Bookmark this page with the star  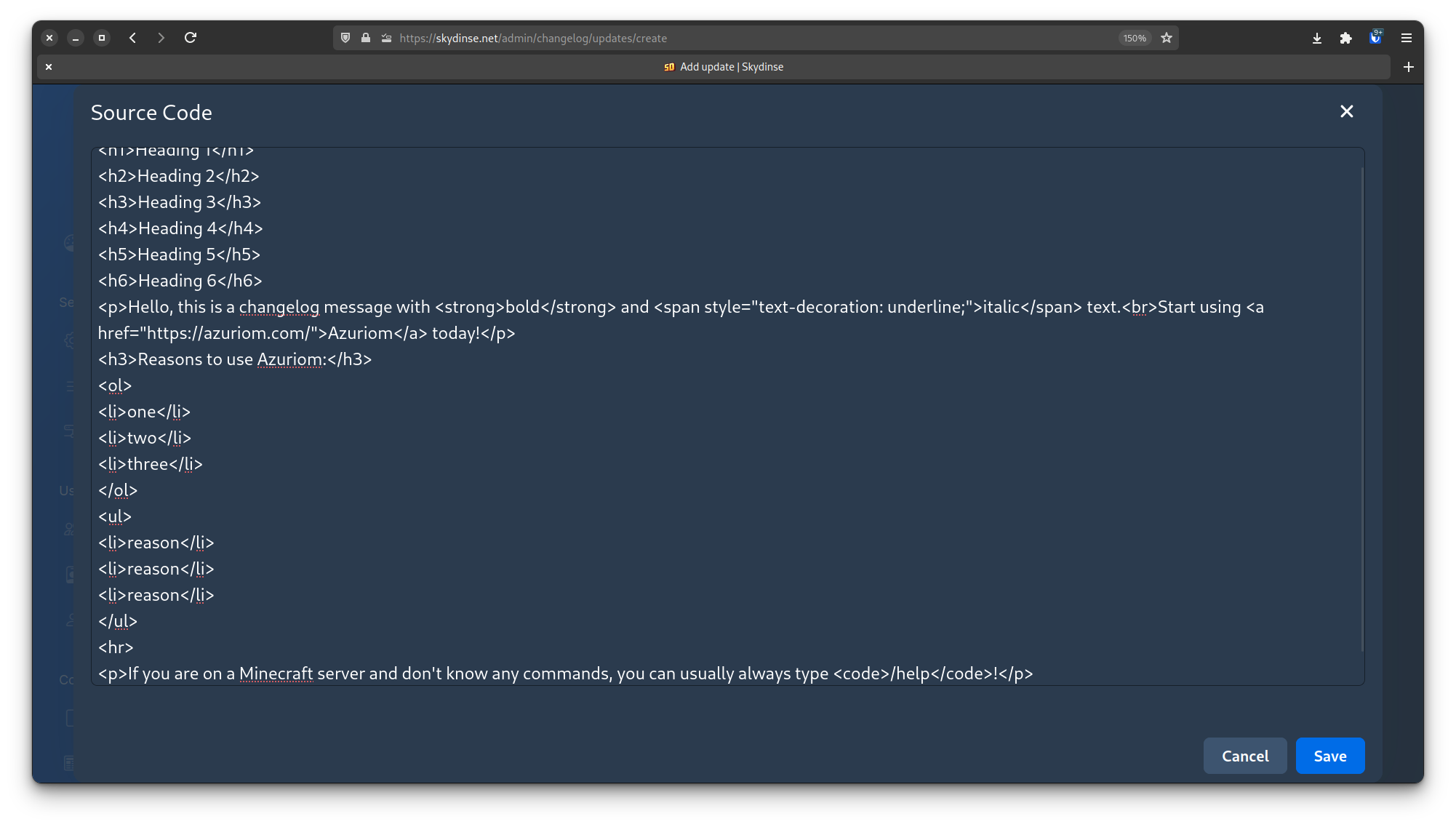coord(1167,38)
